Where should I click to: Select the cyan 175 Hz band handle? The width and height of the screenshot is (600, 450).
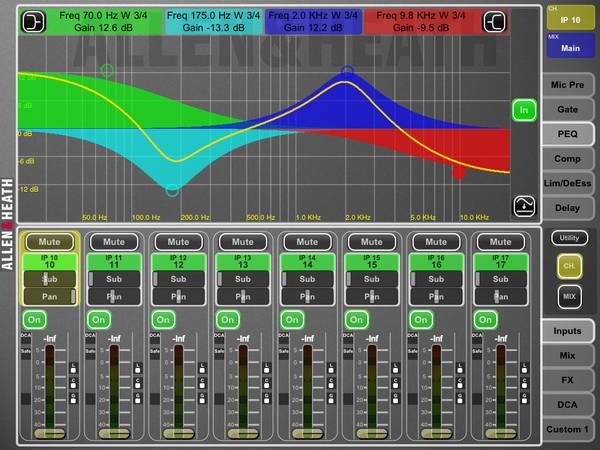tap(173, 189)
